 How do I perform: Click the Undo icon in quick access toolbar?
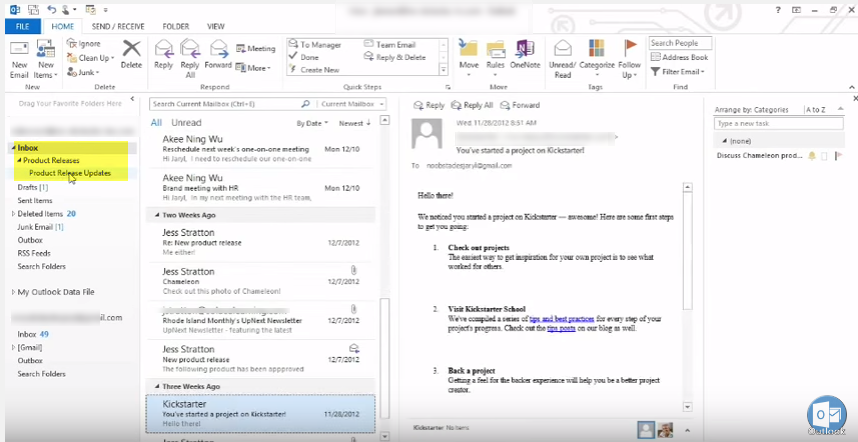[x=51, y=9]
